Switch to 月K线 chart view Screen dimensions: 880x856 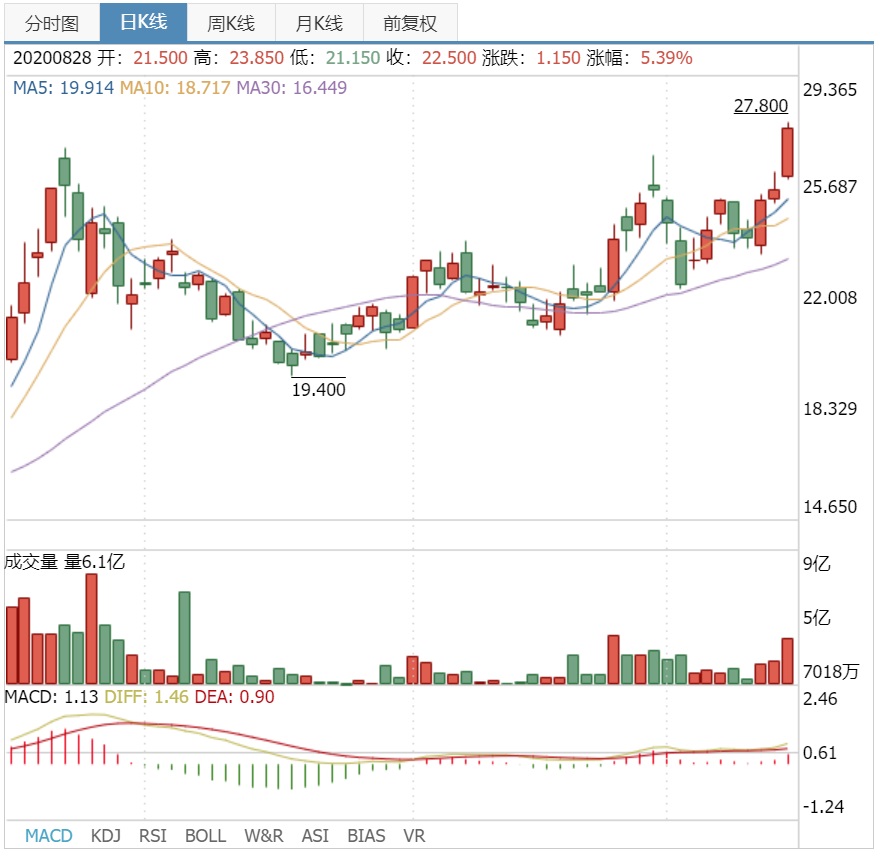(x=319, y=23)
